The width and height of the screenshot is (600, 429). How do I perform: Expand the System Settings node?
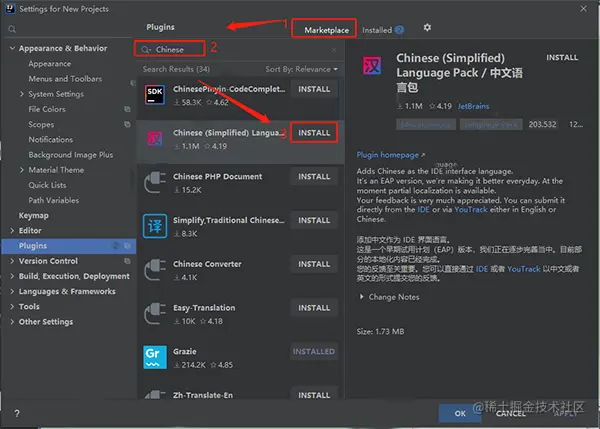pyautogui.click(x=22, y=94)
